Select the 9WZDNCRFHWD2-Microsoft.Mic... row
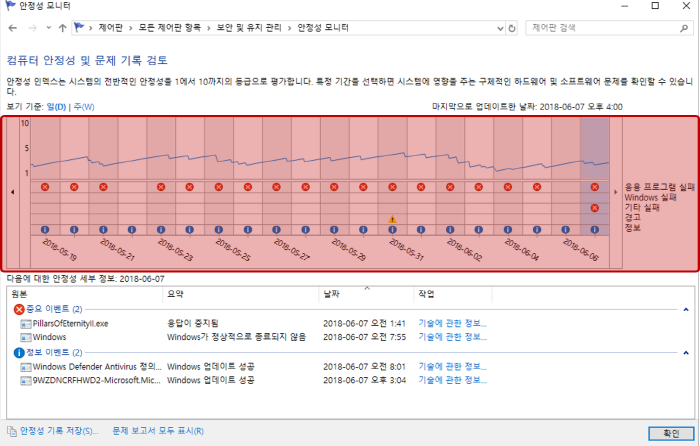 point(254,380)
